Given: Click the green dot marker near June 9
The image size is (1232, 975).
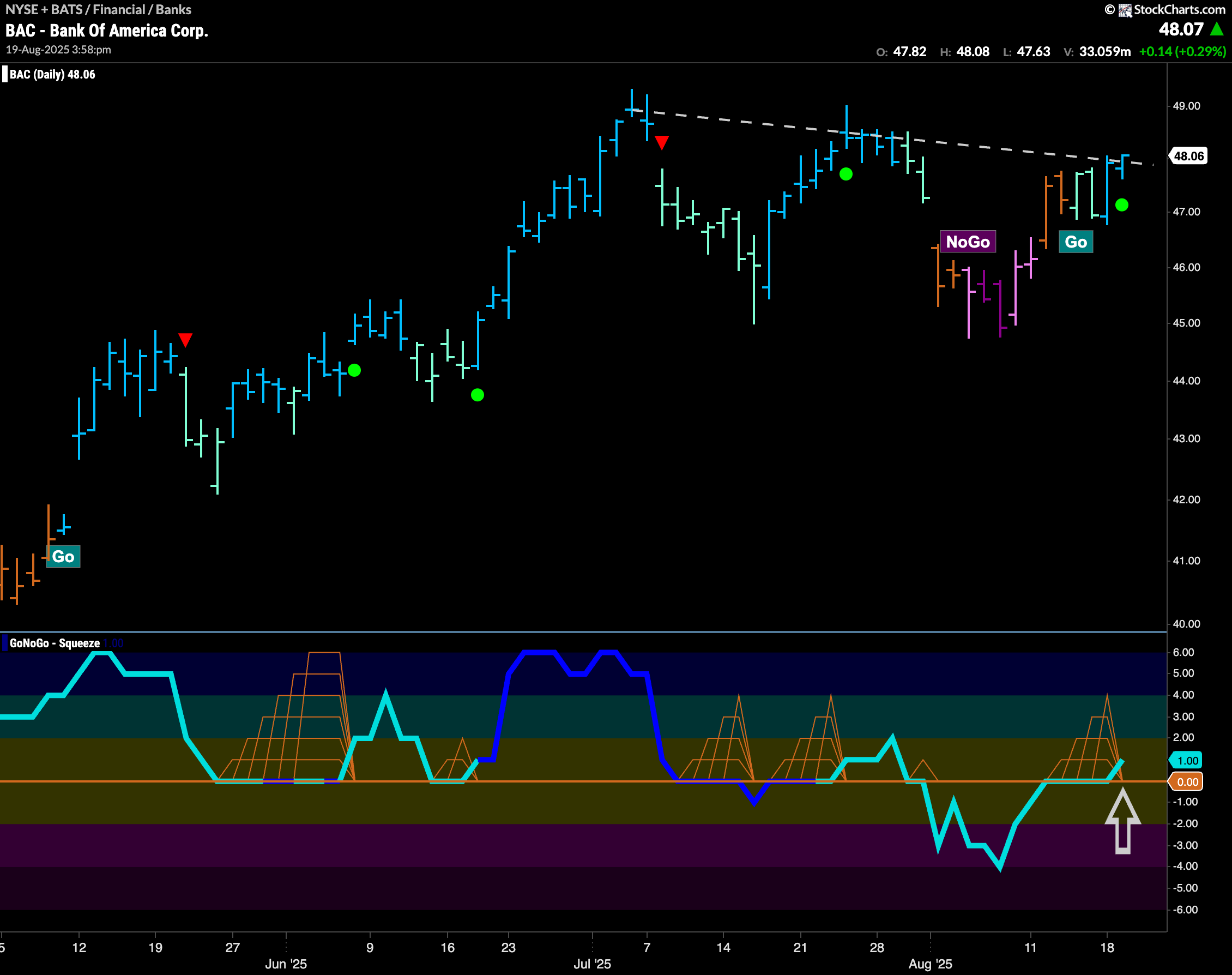Looking at the screenshot, I should 354,370.
